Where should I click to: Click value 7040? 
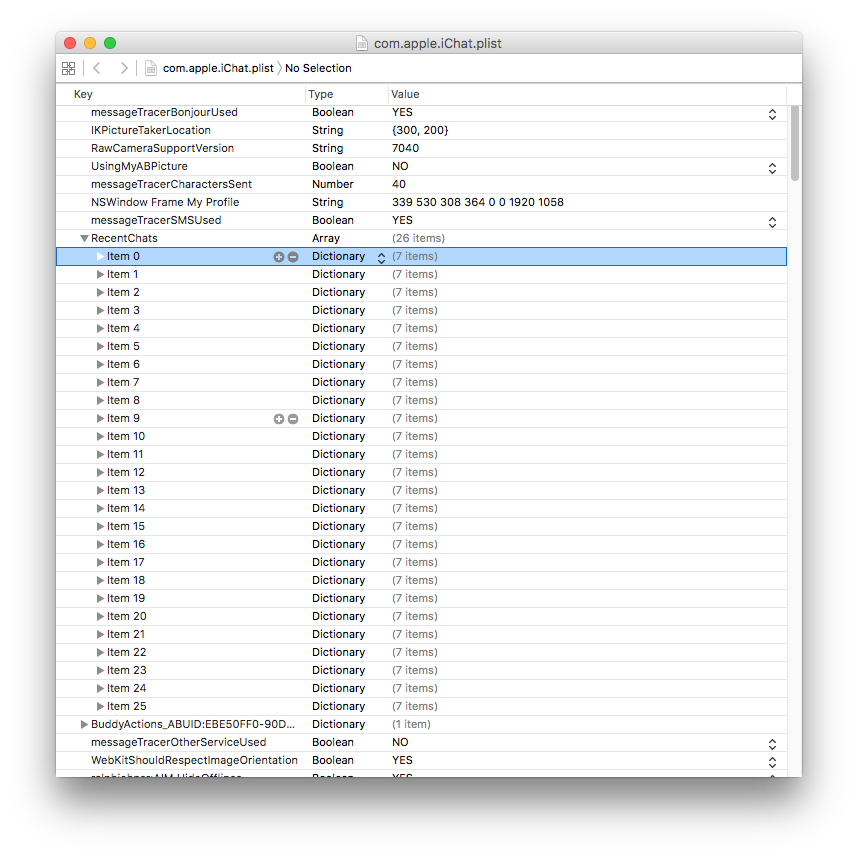coord(405,148)
